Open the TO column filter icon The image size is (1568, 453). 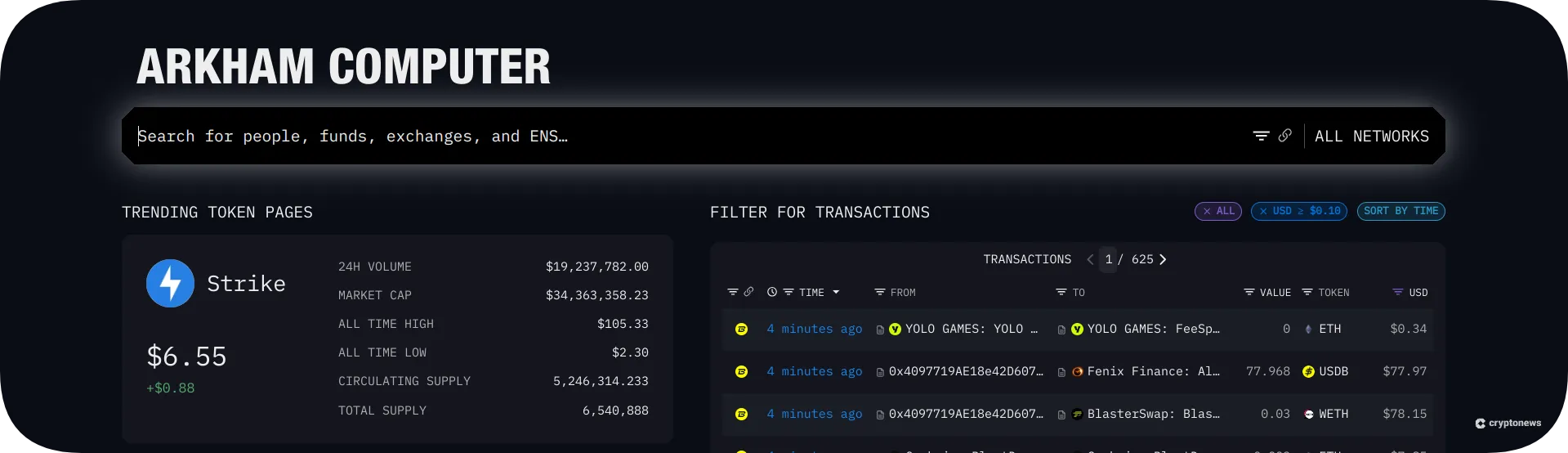pos(1061,292)
